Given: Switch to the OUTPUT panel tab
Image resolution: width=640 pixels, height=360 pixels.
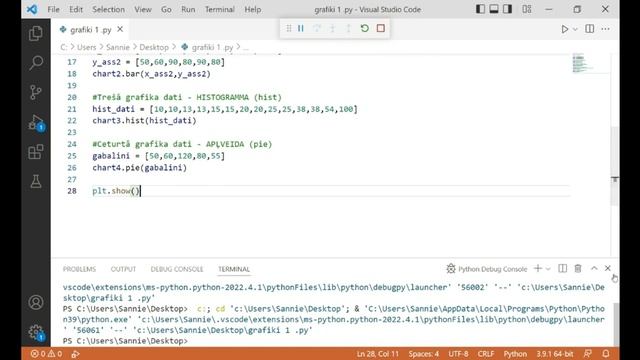Looking at the screenshot, I should [123, 269].
